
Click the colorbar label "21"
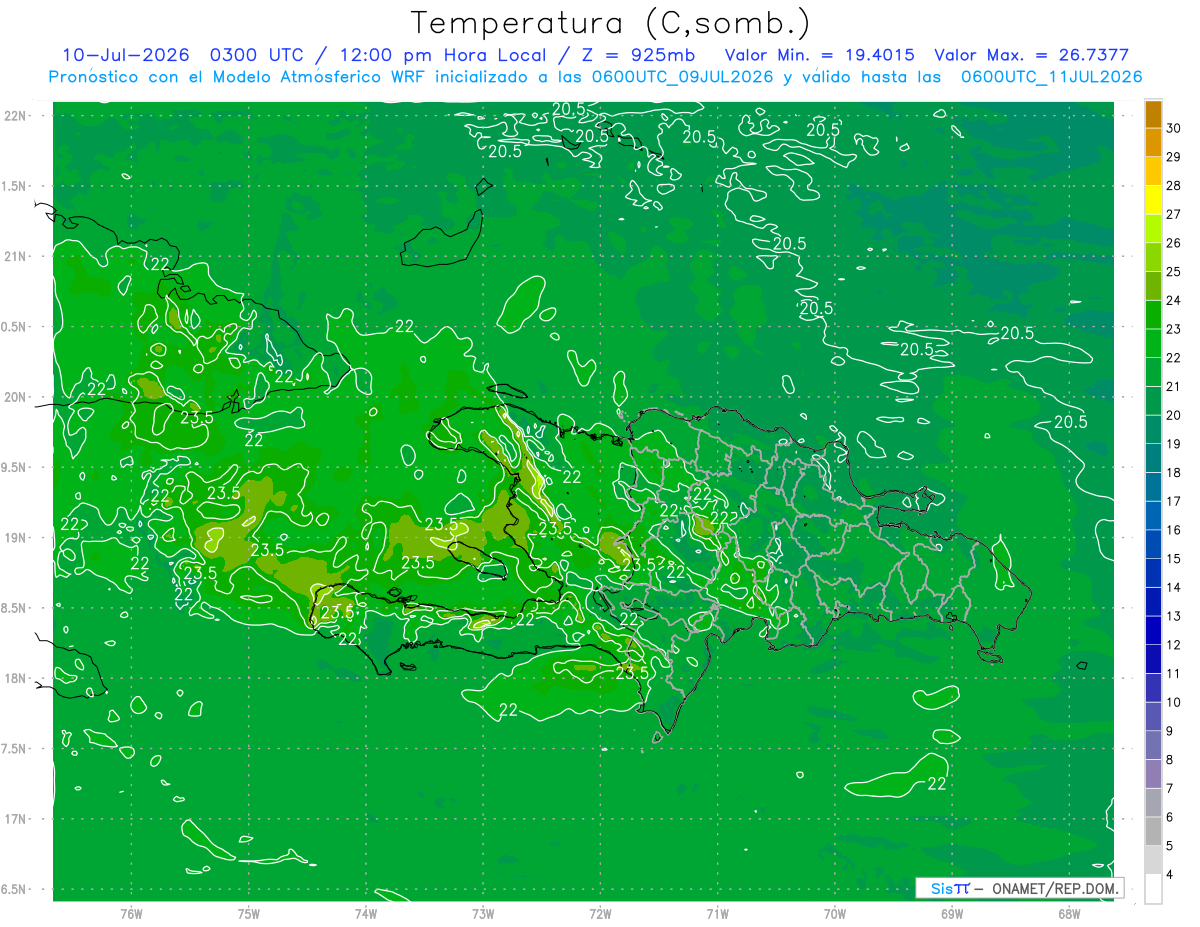(x=1174, y=386)
